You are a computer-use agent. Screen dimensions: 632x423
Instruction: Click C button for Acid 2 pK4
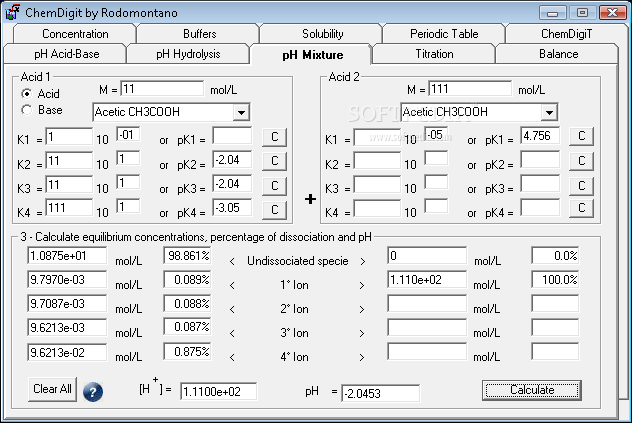pos(582,208)
